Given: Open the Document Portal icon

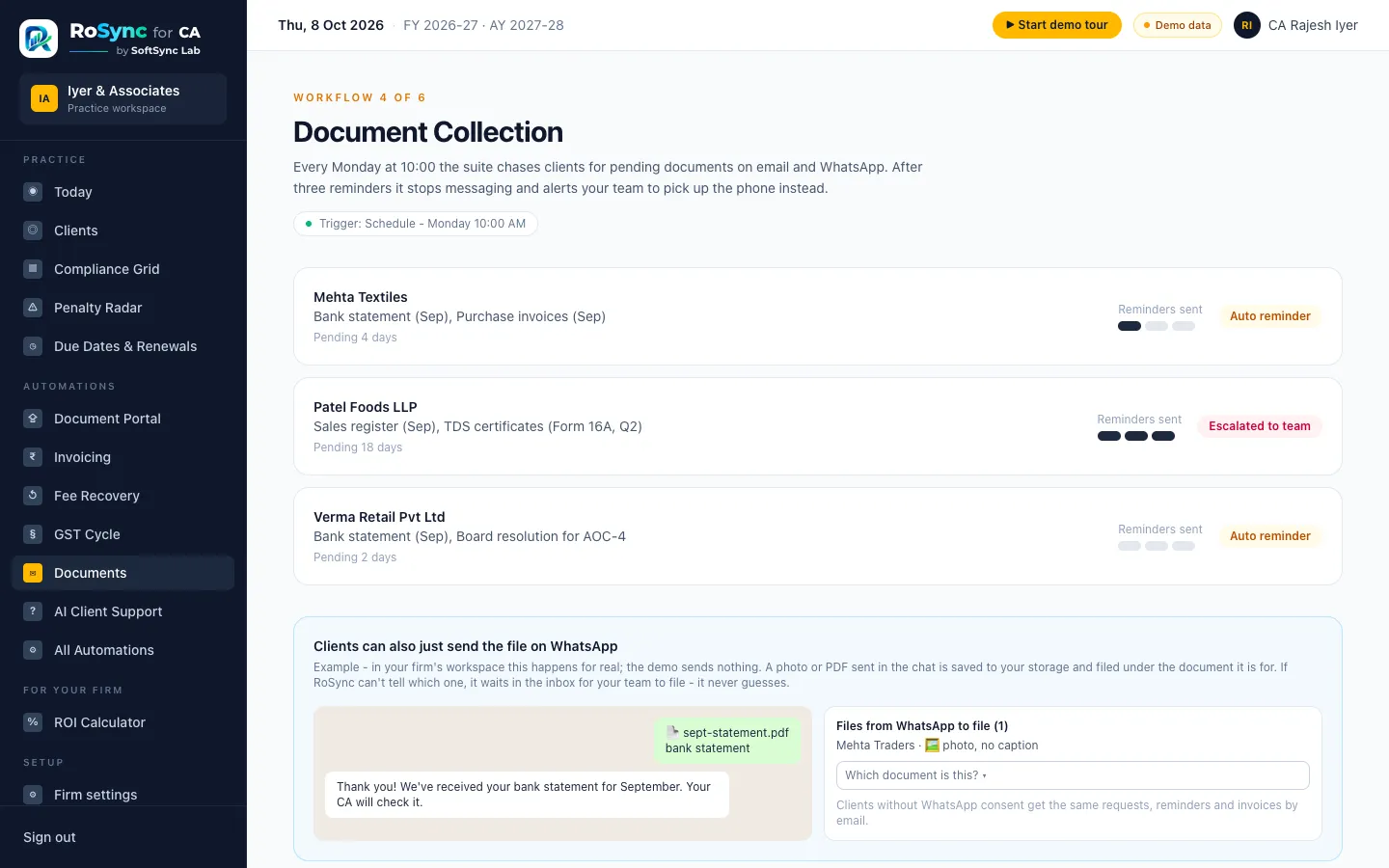Looking at the screenshot, I should click(x=33, y=419).
